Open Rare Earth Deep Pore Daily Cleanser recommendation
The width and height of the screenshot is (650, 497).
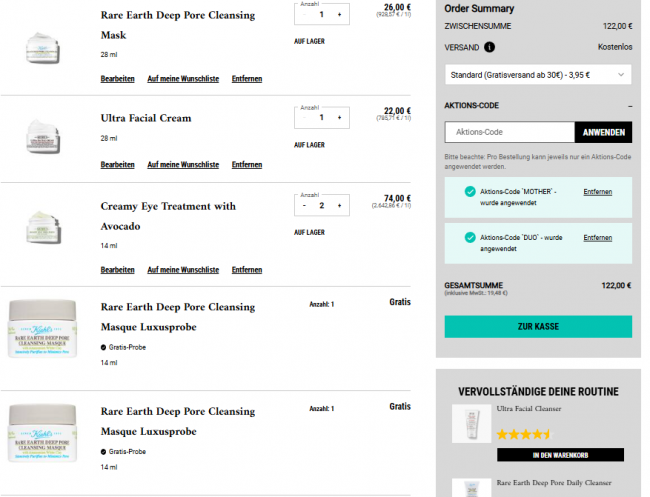pyautogui.click(x=554, y=483)
